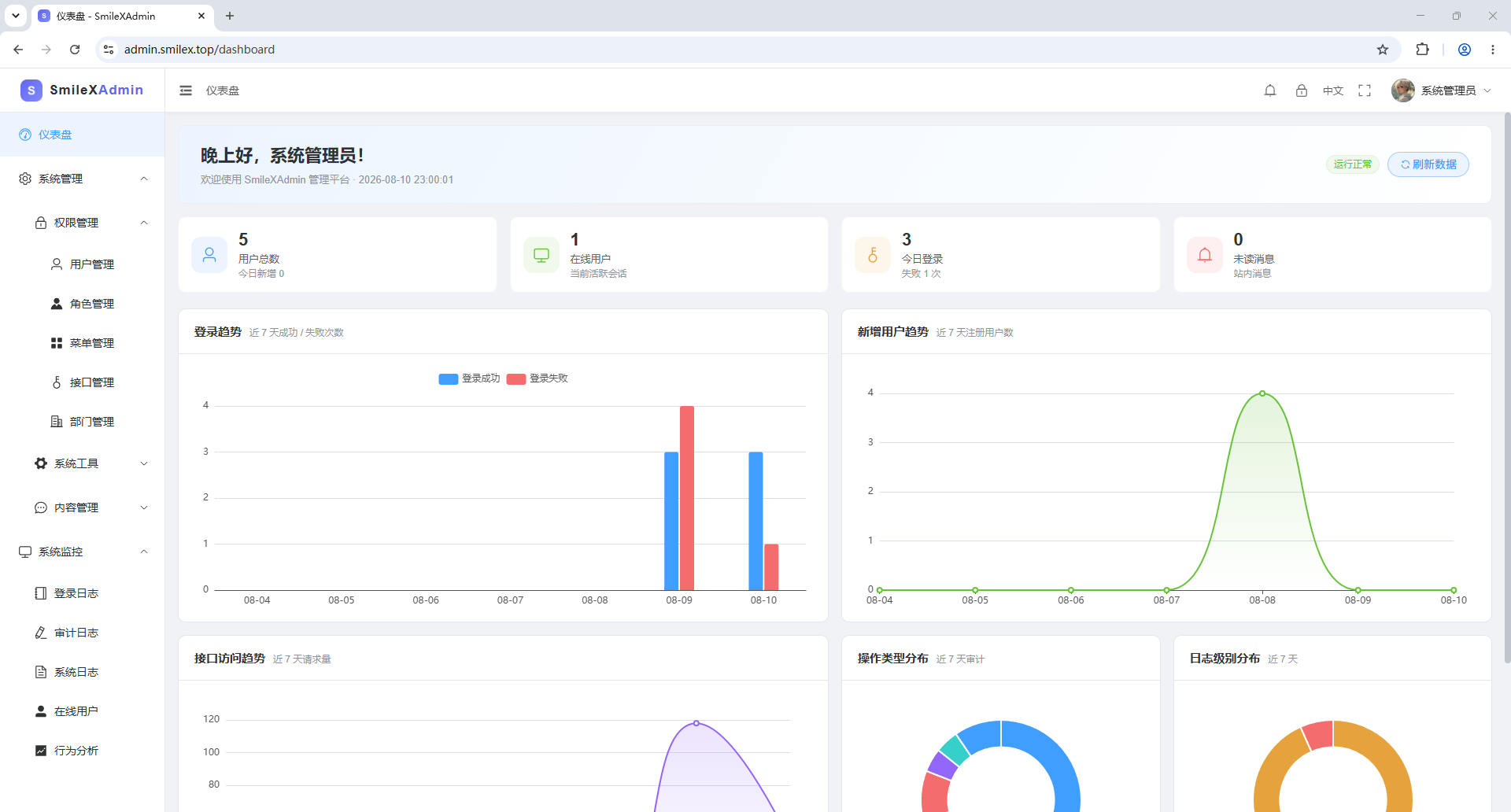Click the 今日登录 icon
1511x812 pixels.
coord(873,255)
